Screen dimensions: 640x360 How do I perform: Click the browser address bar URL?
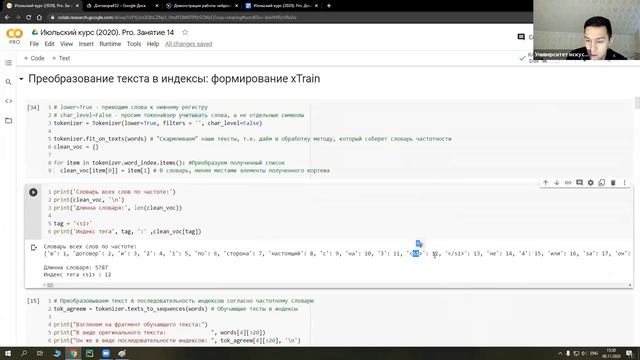tap(177, 18)
